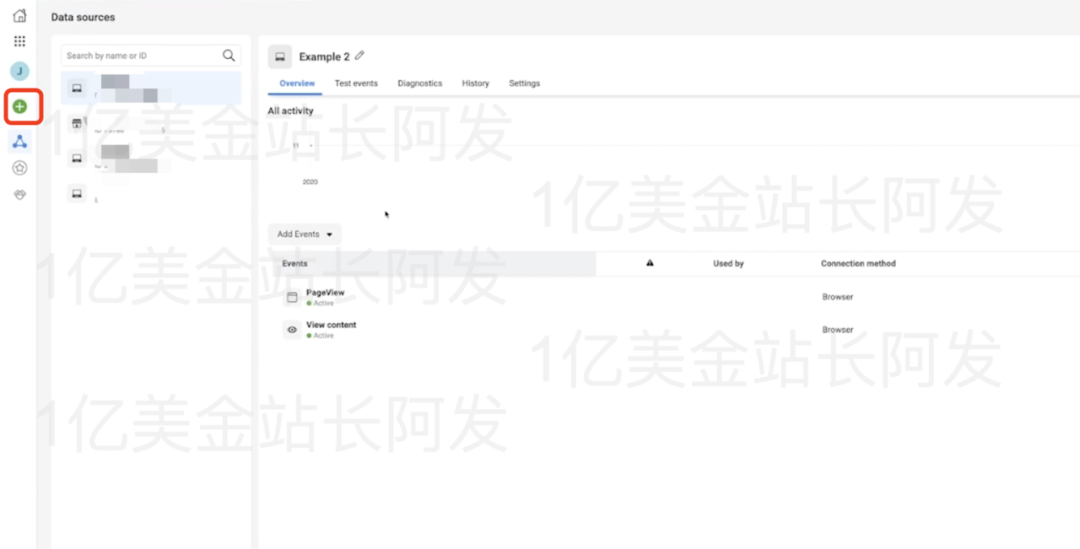Select the blue data sources triangle icon
Screen dimensions: 1080x549
(x=20, y=143)
